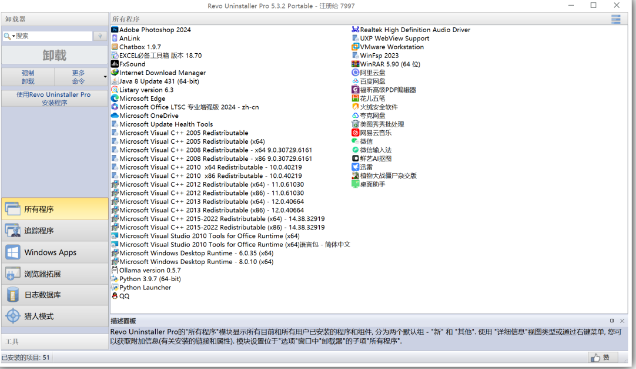Select Visual C++ 2013 Redistributable (x64)
This screenshot has height=369, width=636.
pos(207,202)
